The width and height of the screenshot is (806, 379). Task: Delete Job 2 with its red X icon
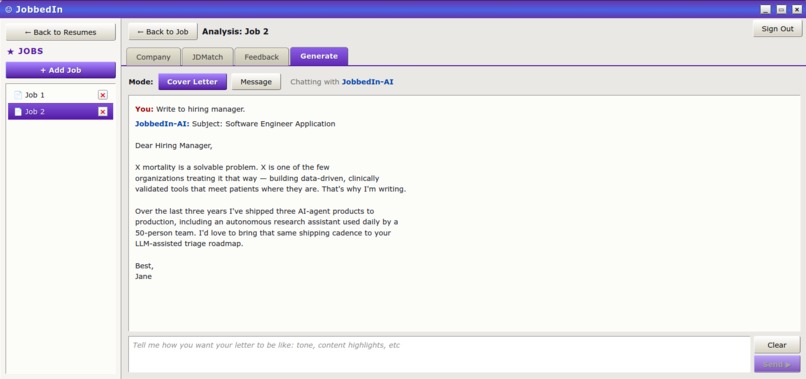pyautogui.click(x=103, y=112)
